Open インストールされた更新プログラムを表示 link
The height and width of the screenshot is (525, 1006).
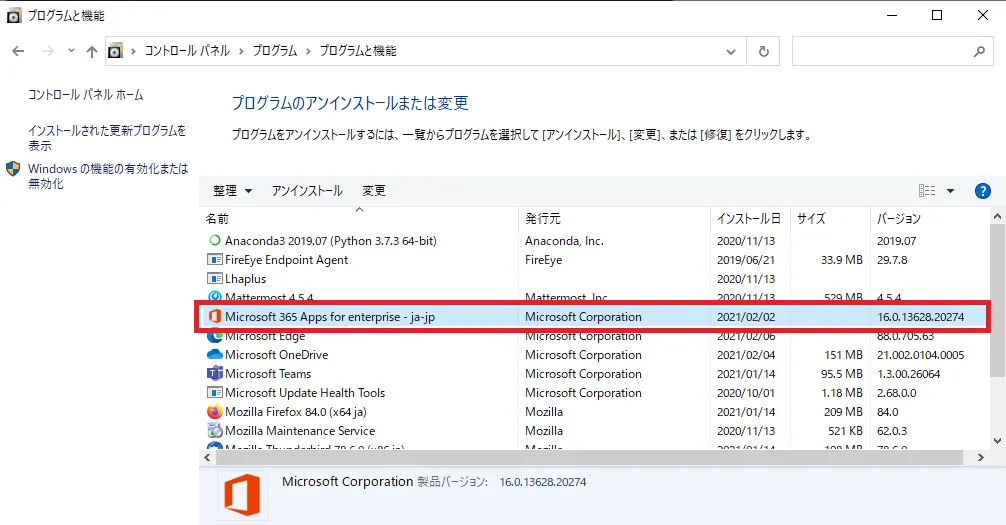(x=107, y=137)
